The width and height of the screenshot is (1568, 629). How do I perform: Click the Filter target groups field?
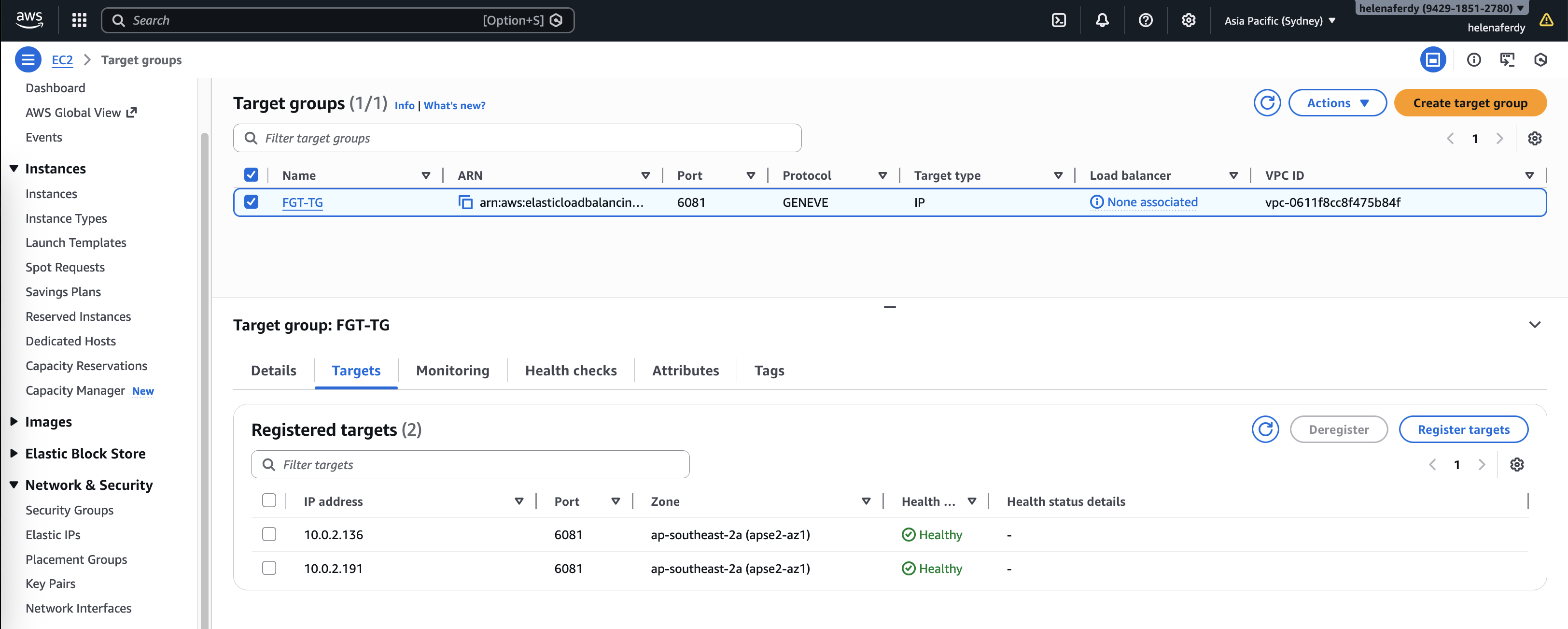(518, 139)
